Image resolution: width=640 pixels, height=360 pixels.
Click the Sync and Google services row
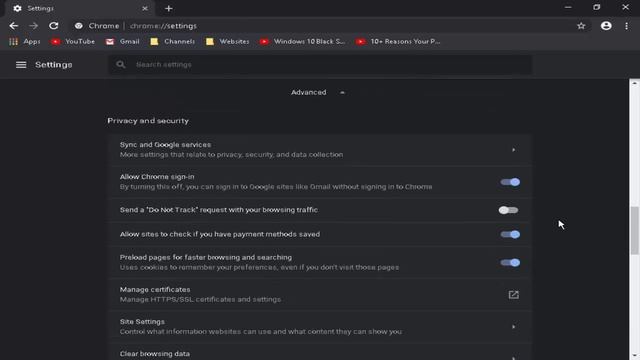click(320, 150)
